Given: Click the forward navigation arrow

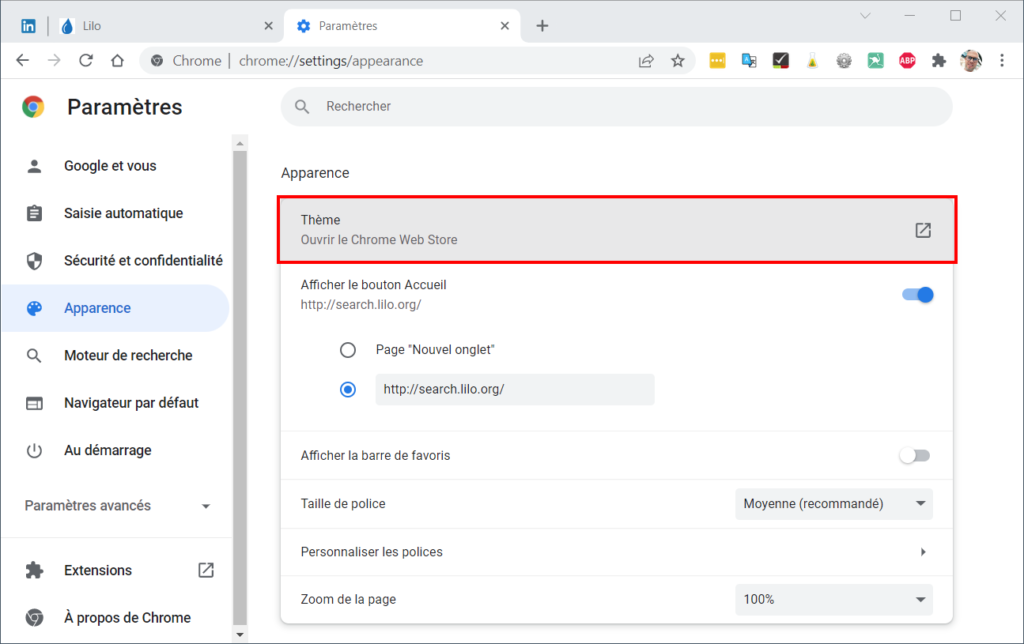Looking at the screenshot, I should point(54,61).
